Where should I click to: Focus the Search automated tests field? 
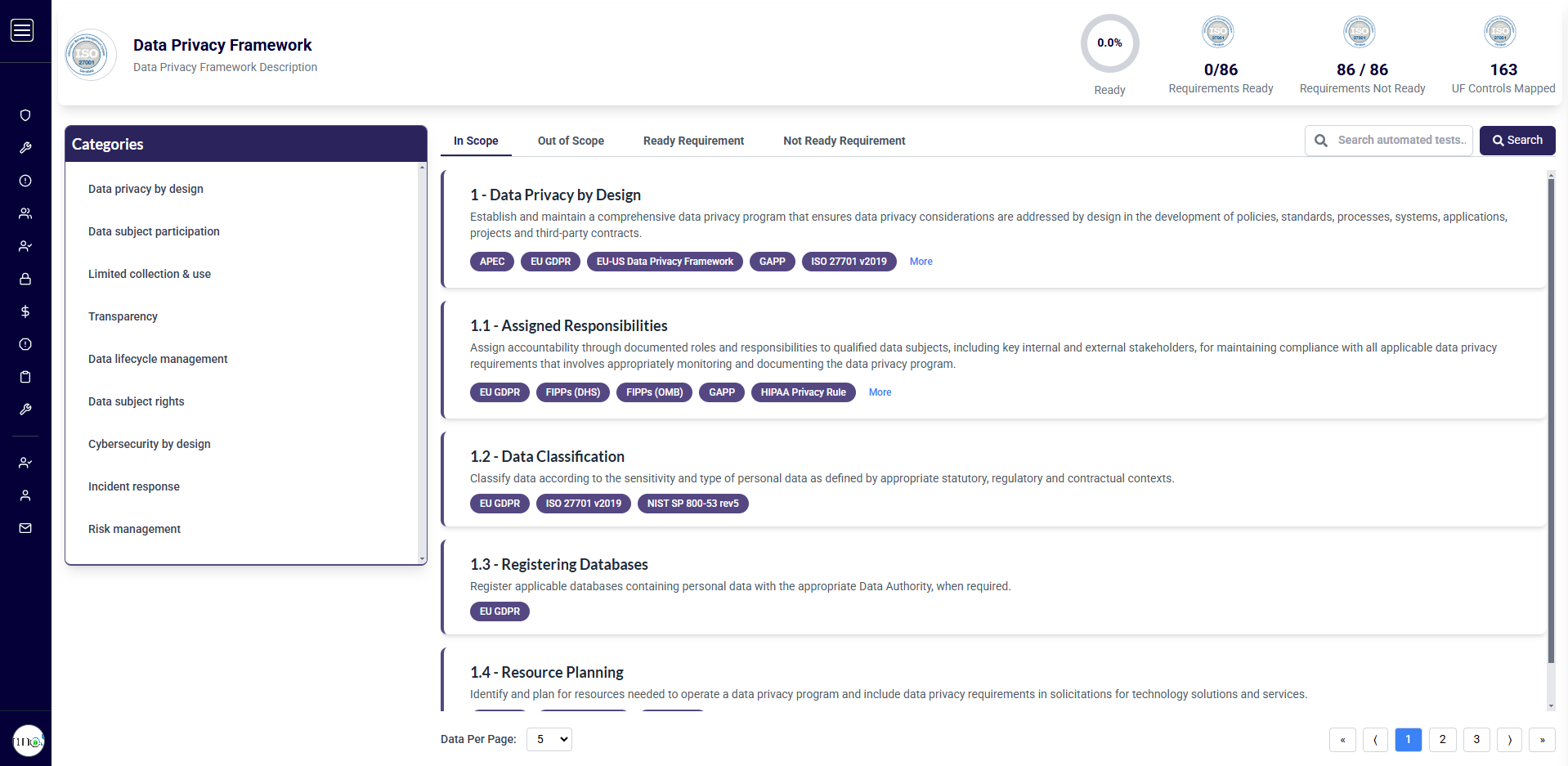tap(1400, 141)
